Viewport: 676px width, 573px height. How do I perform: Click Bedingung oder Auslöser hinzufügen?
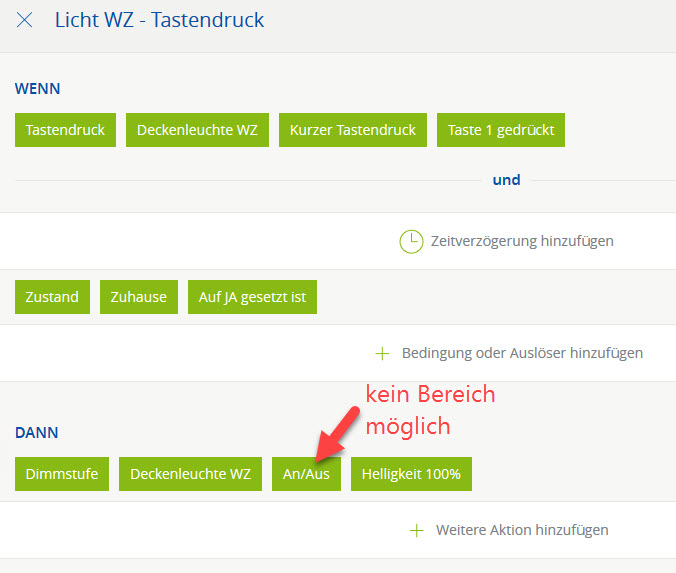[522, 353]
